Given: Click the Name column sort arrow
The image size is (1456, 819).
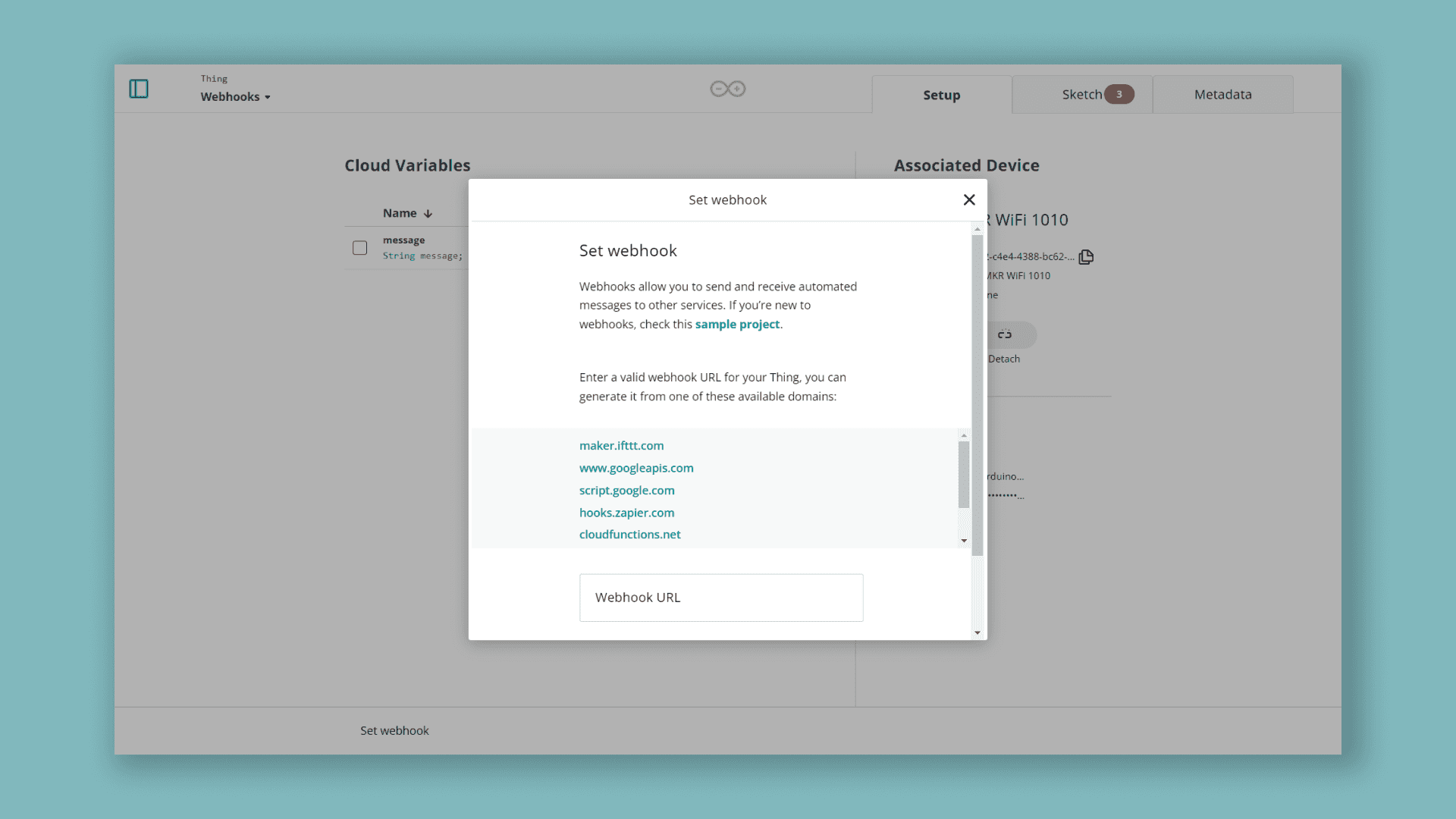Looking at the screenshot, I should (428, 214).
